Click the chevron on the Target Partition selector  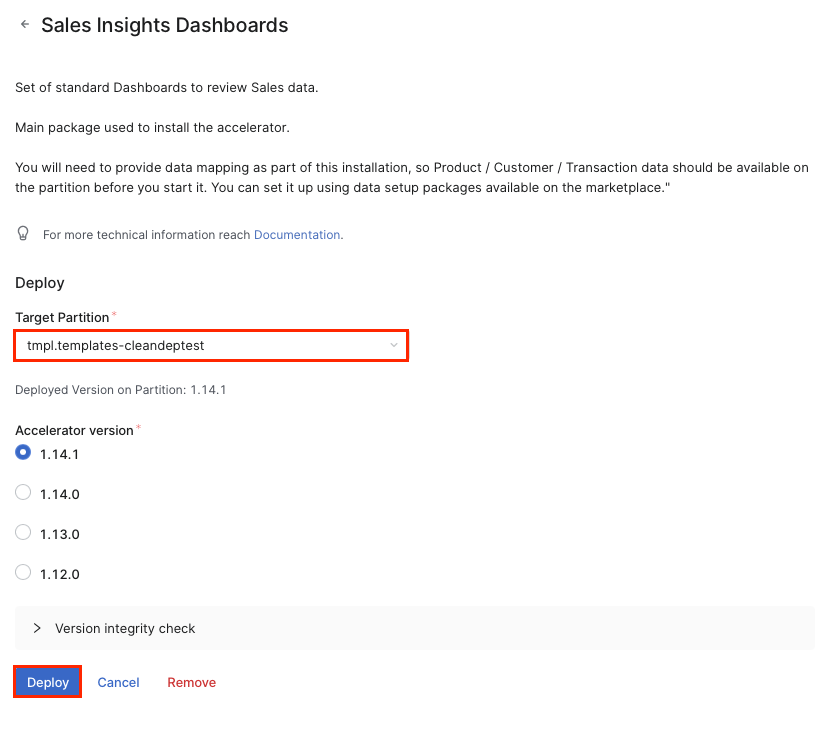point(394,345)
